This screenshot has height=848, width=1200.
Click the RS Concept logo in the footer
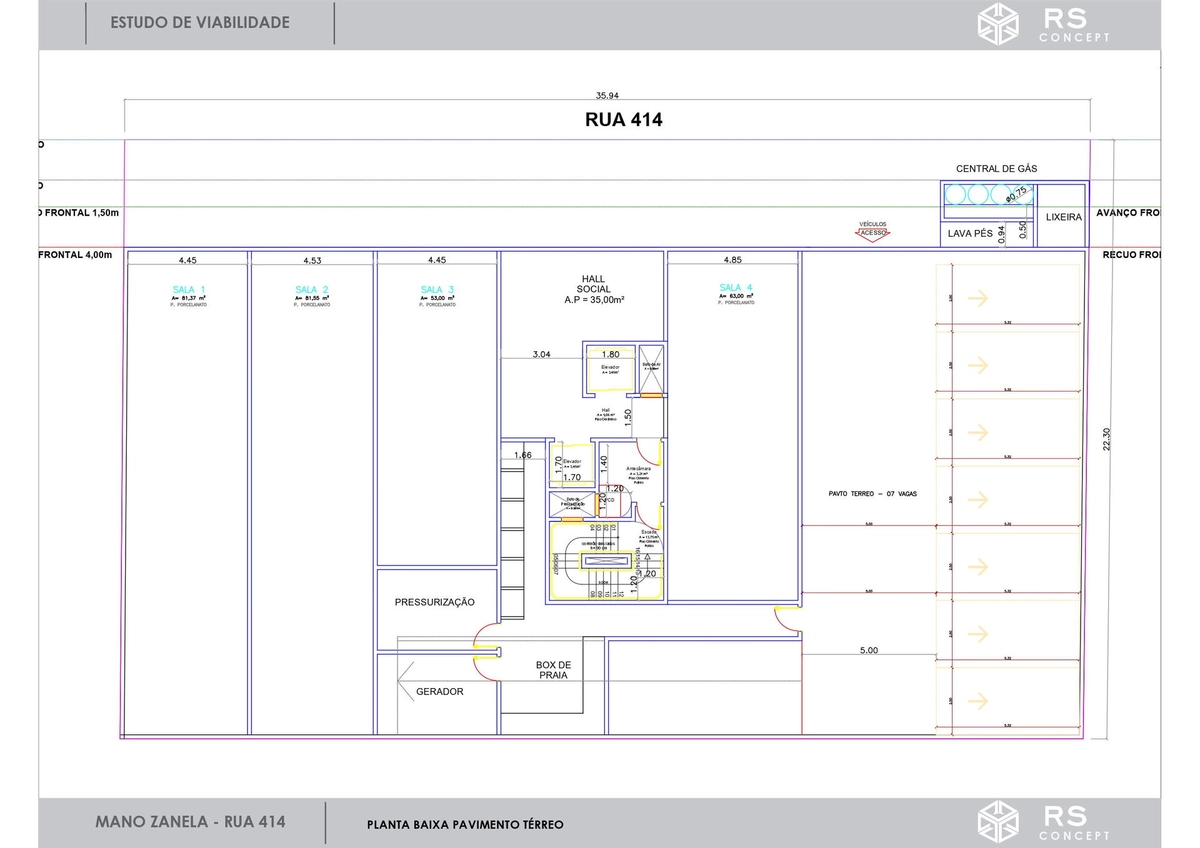pyautogui.click(x=1044, y=820)
